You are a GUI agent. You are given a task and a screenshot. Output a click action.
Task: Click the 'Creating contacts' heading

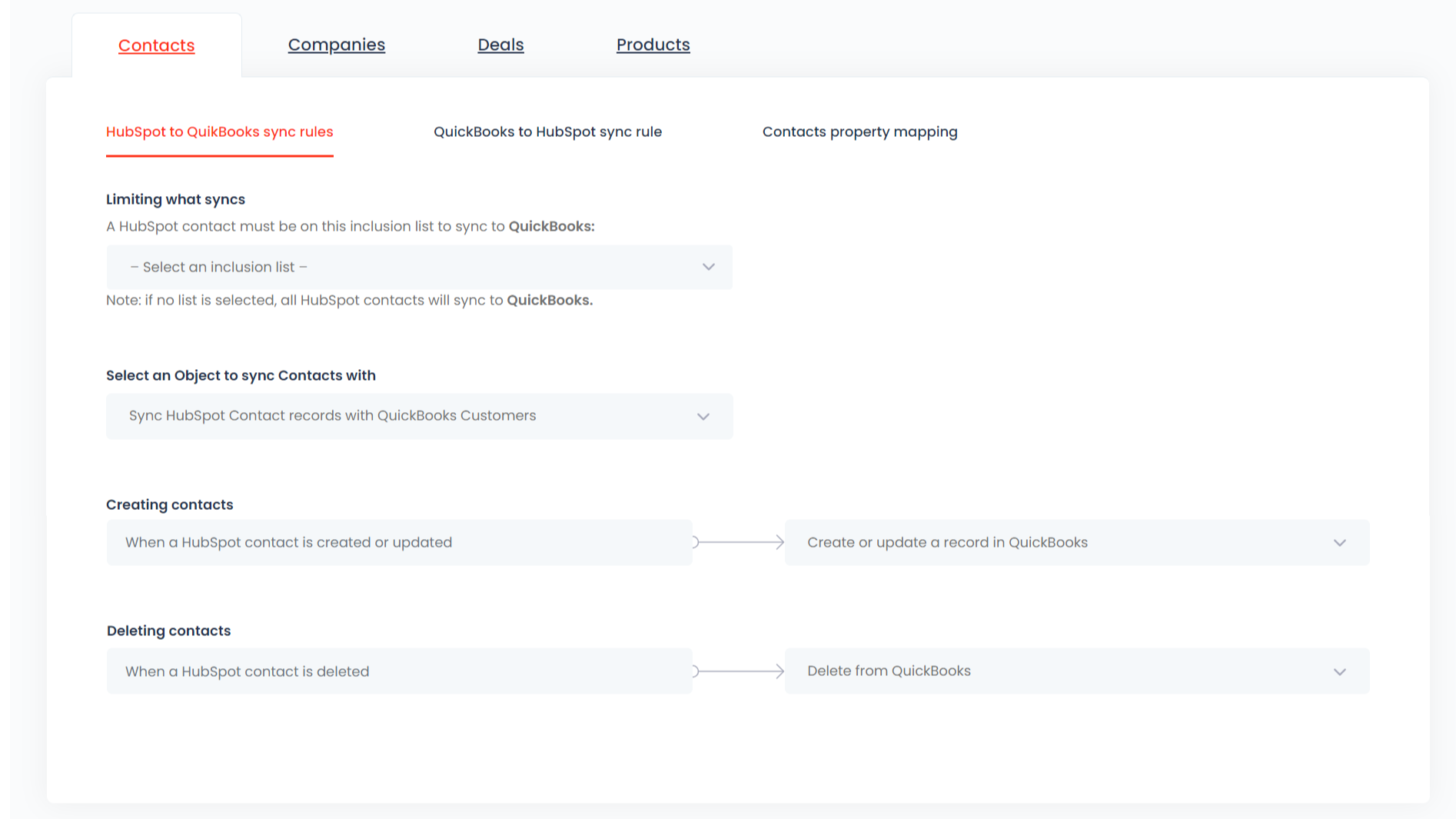[170, 504]
